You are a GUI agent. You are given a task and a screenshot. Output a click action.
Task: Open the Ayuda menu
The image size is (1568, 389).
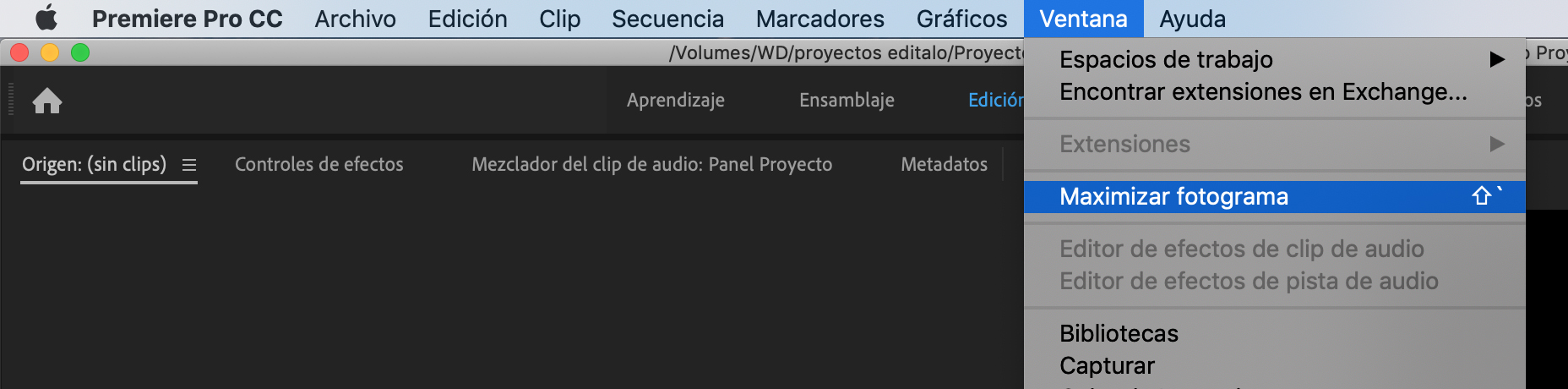[x=1192, y=19]
